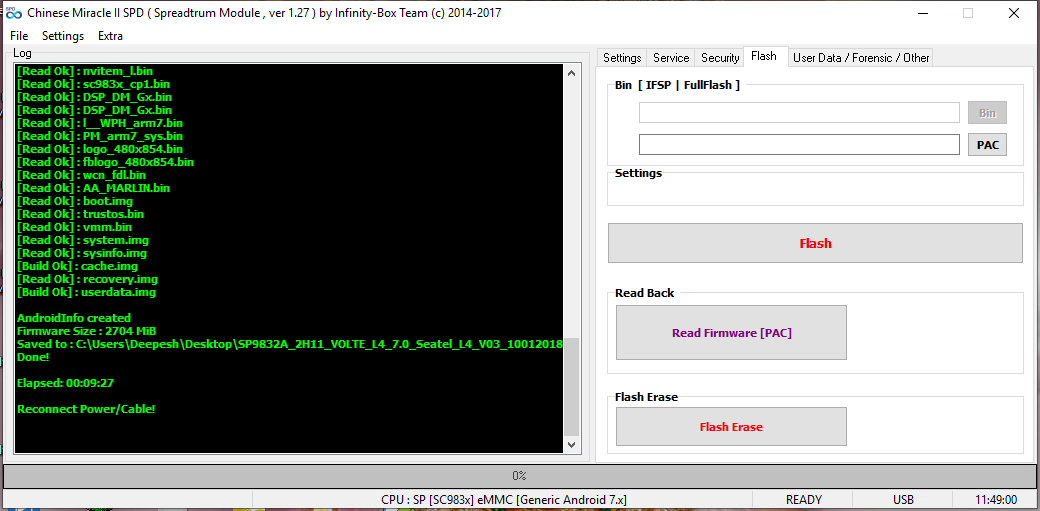
Task: Minimize the Chinese Miracle II window
Action: coord(923,13)
